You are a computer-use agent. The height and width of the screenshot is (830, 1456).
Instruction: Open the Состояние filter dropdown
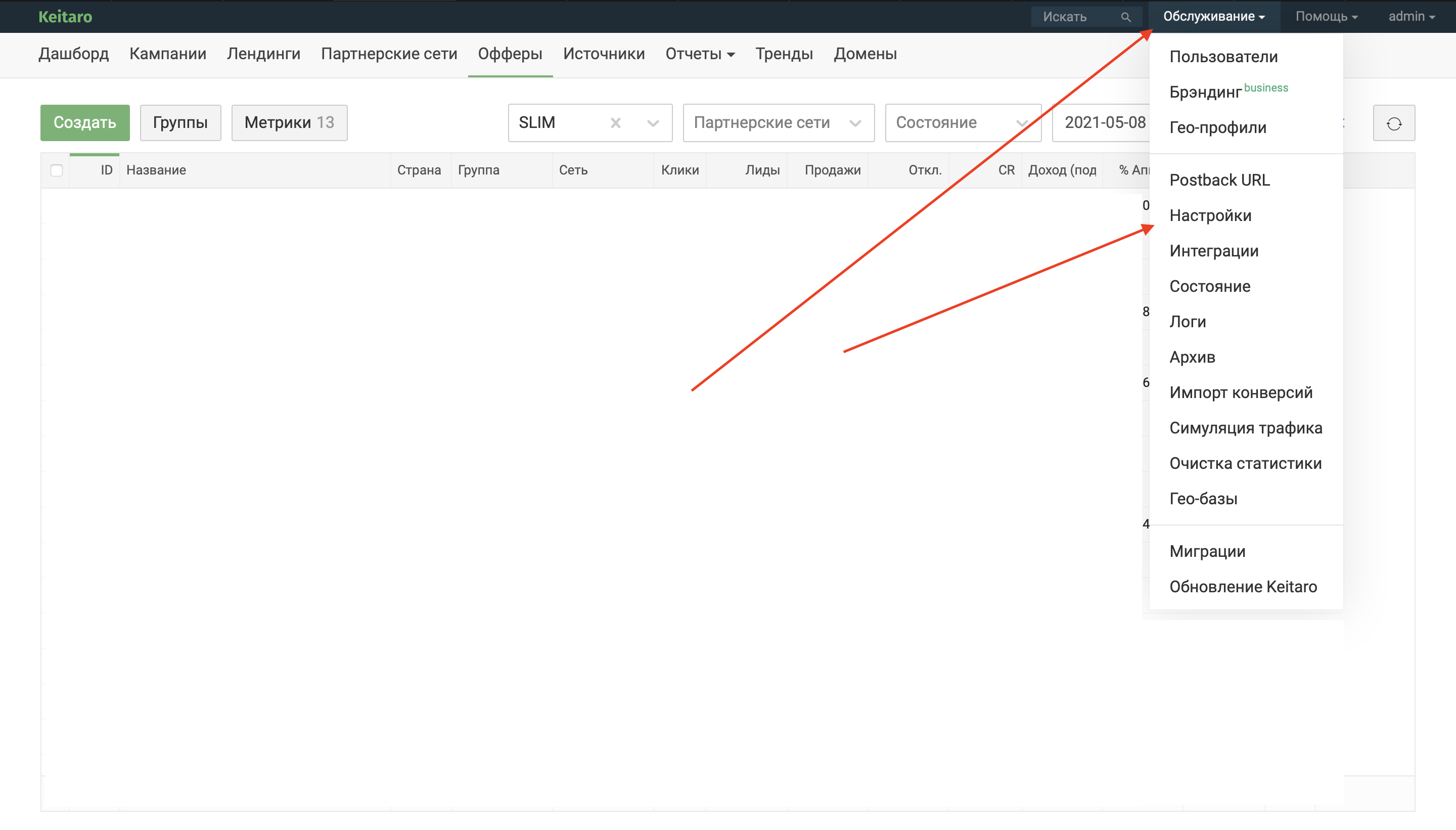point(962,123)
